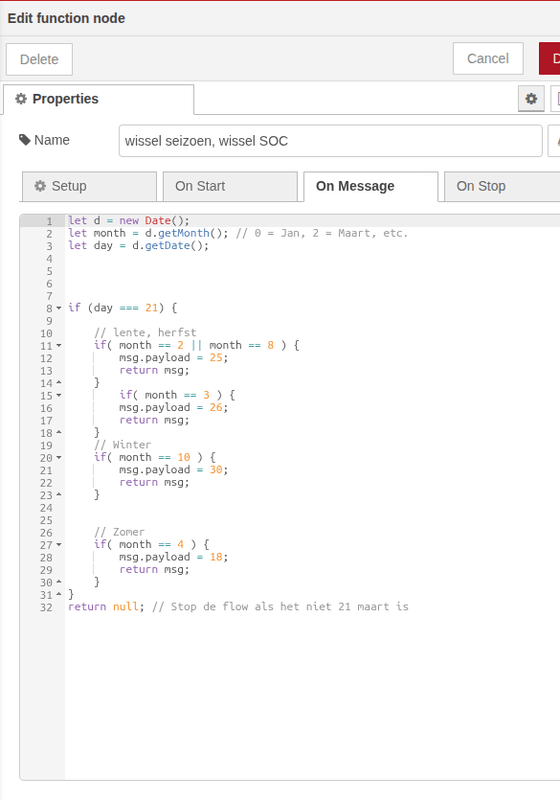This screenshot has width=560, height=800.
Task: Open the partially visible description icon tab
Action: (556, 98)
